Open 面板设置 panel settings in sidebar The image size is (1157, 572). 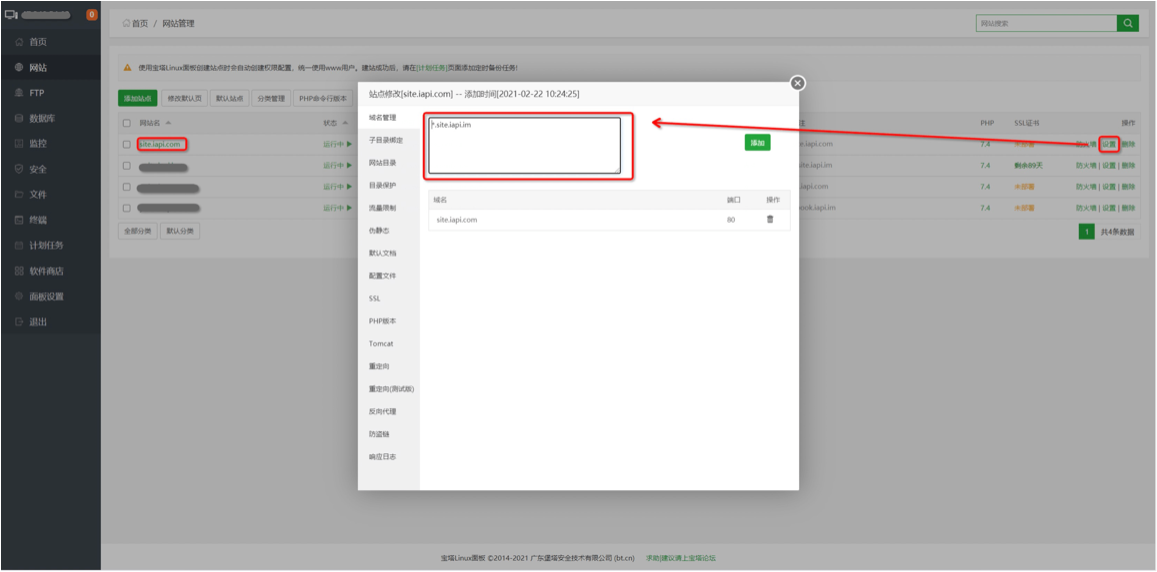[x=46, y=297]
